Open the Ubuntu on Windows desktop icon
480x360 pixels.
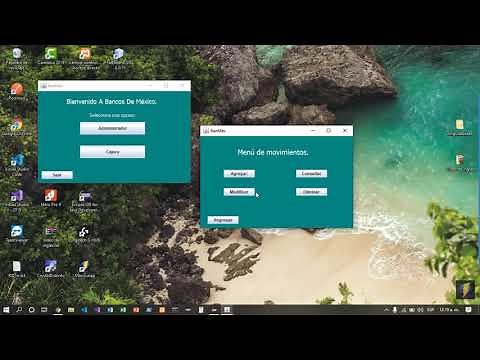[85, 196]
